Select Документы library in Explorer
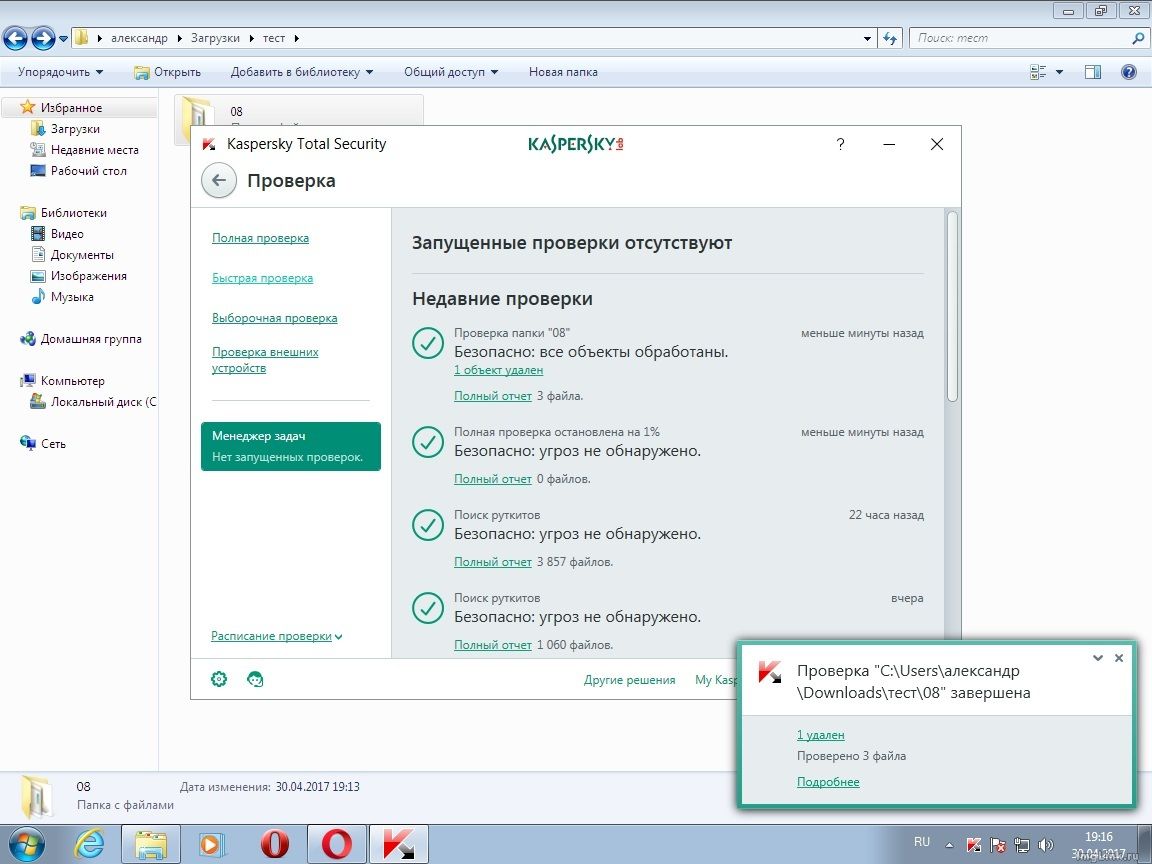Image resolution: width=1152 pixels, height=864 pixels. [82, 255]
